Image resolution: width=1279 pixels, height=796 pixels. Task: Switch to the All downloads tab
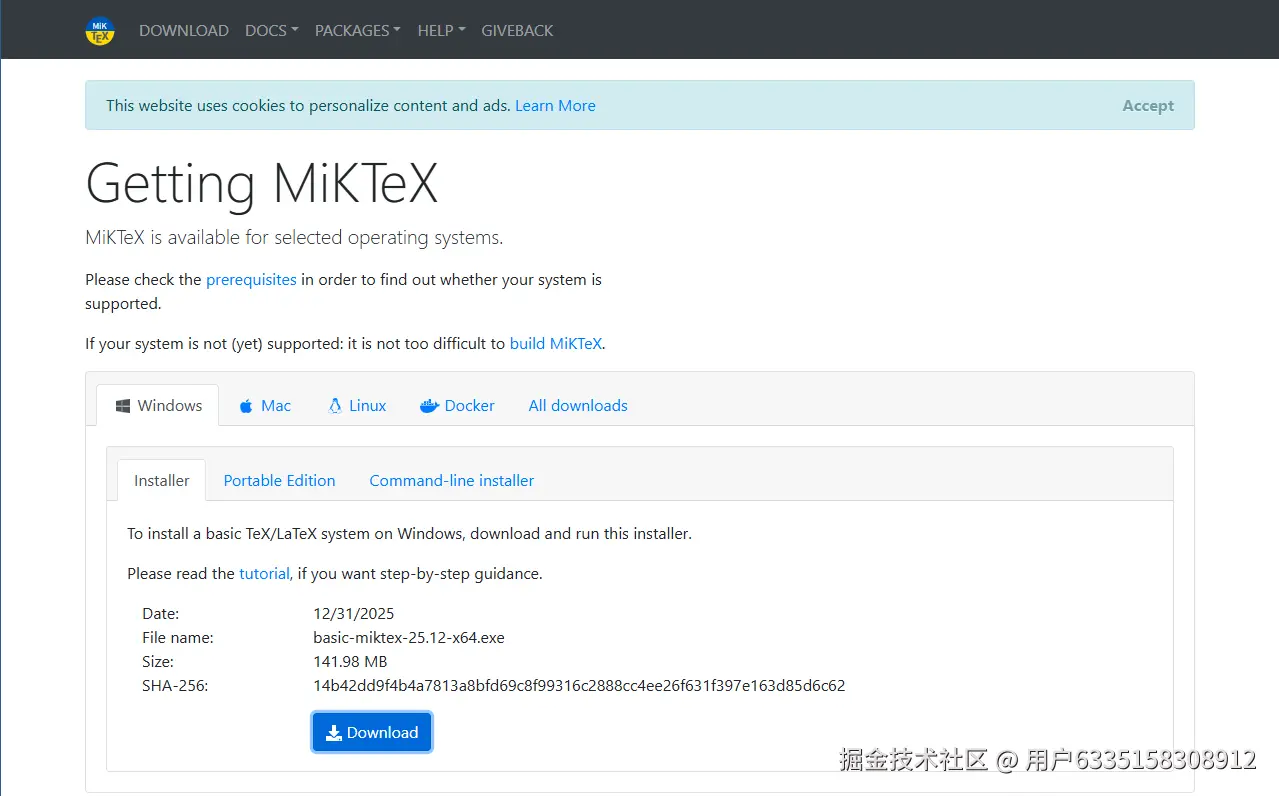point(578,406)
